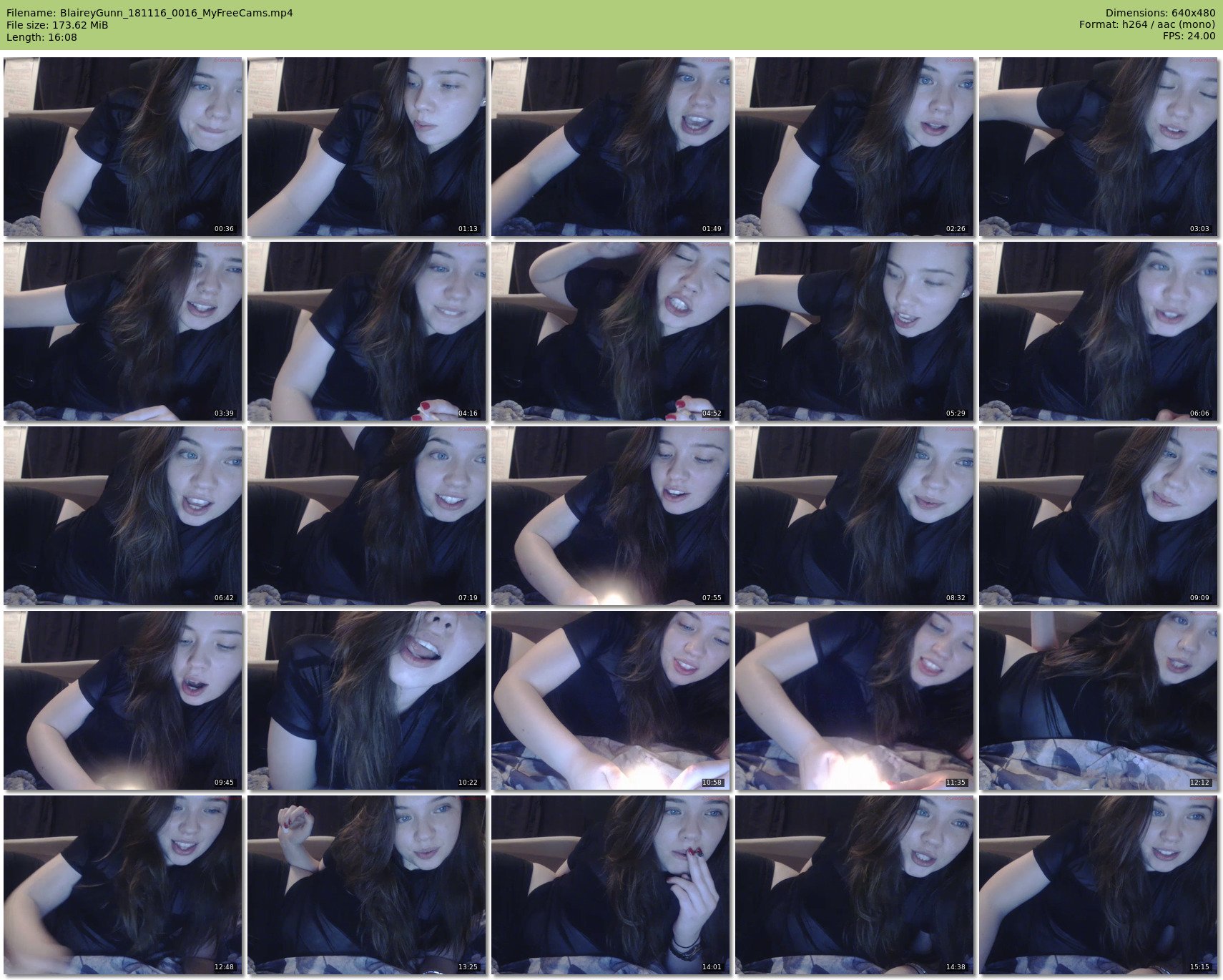Open the thumbnail at 07:55
This screenshot has height=980, width=1223.
(611, 516)
